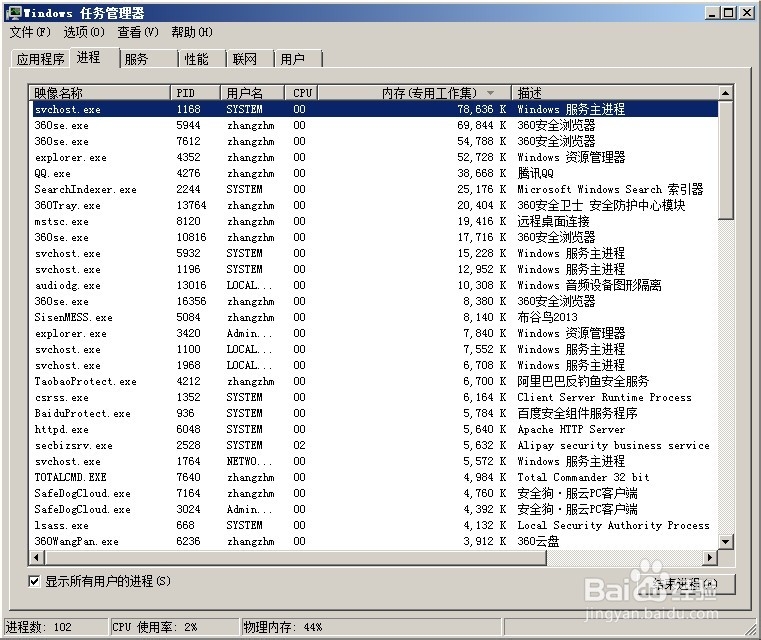Select the 进程 tab
Screen dimensions: 761x640
(95, 57)
